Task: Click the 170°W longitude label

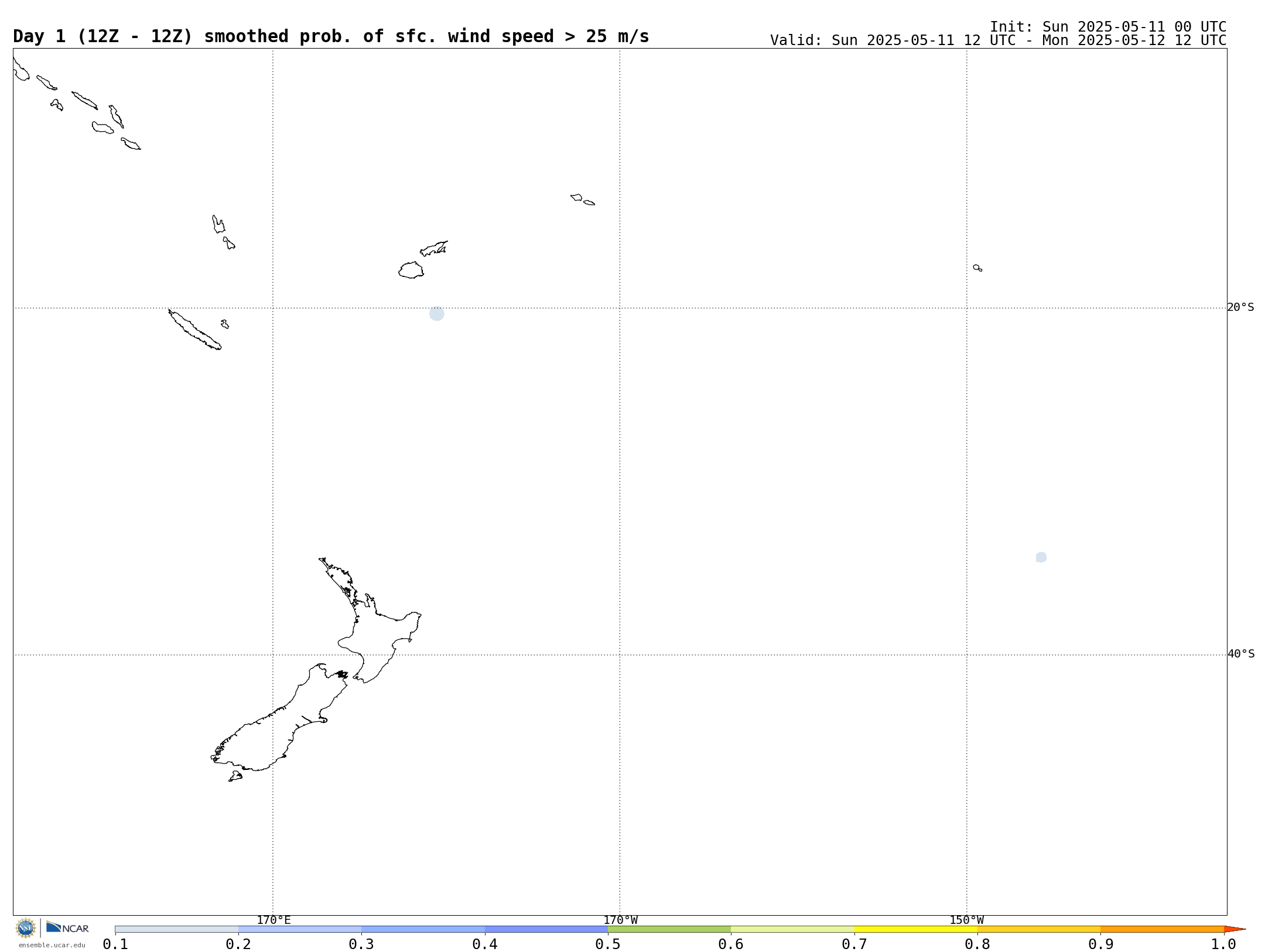Action: point(620,920)
